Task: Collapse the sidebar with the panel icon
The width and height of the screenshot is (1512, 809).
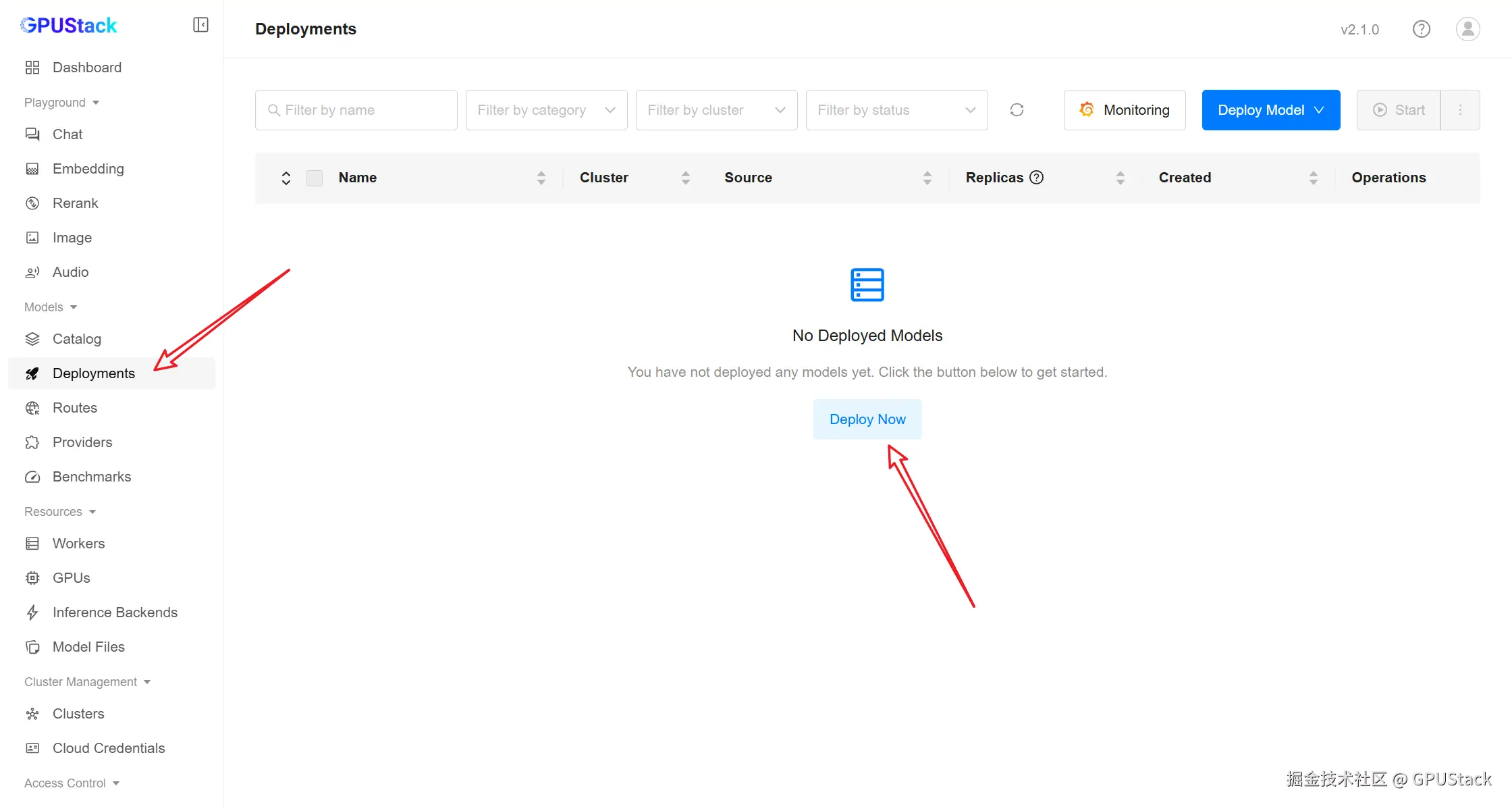Action: click(x=200, y=25)
